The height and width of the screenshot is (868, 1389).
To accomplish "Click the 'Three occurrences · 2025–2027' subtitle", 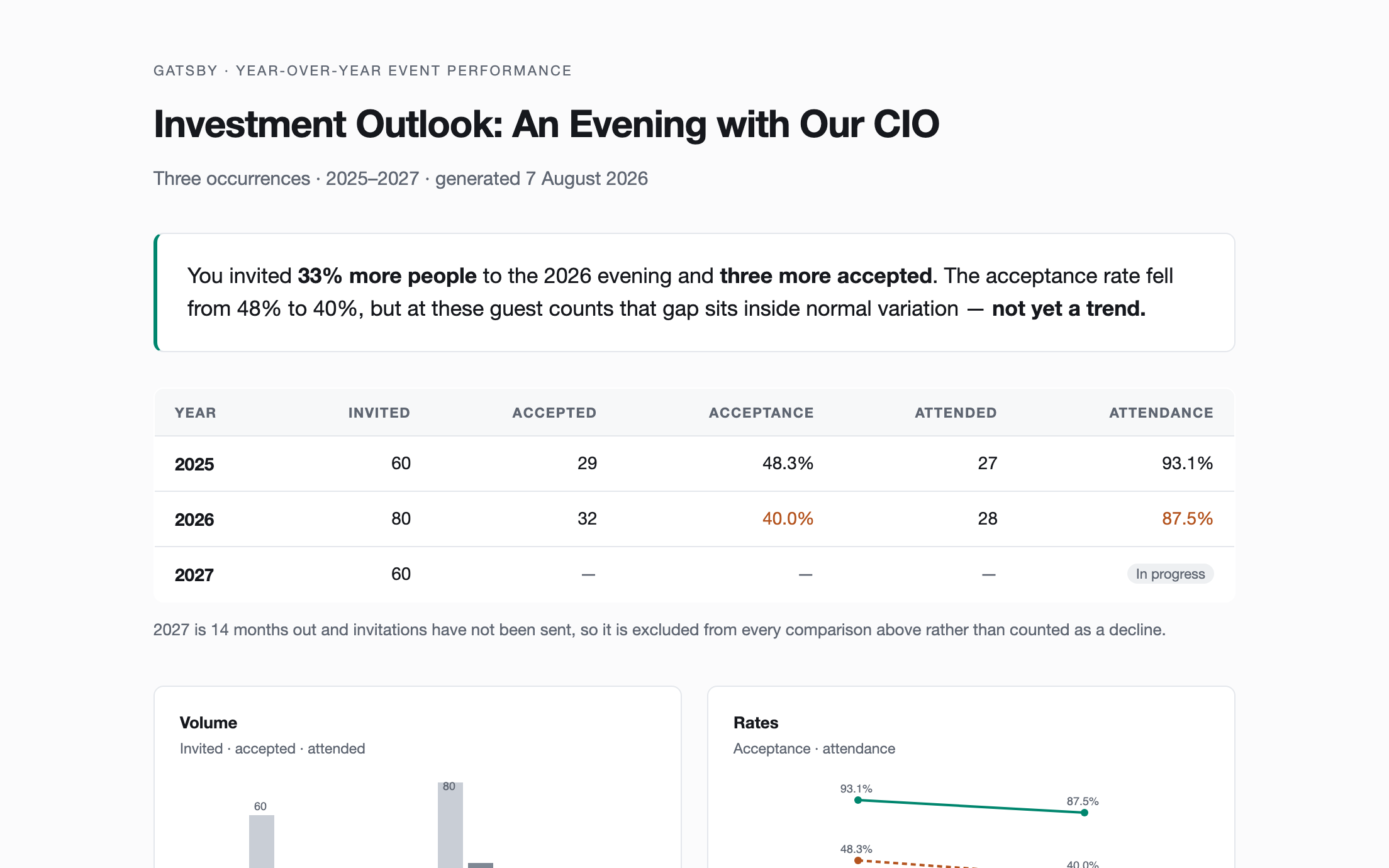I will click(x=400, y=179).
